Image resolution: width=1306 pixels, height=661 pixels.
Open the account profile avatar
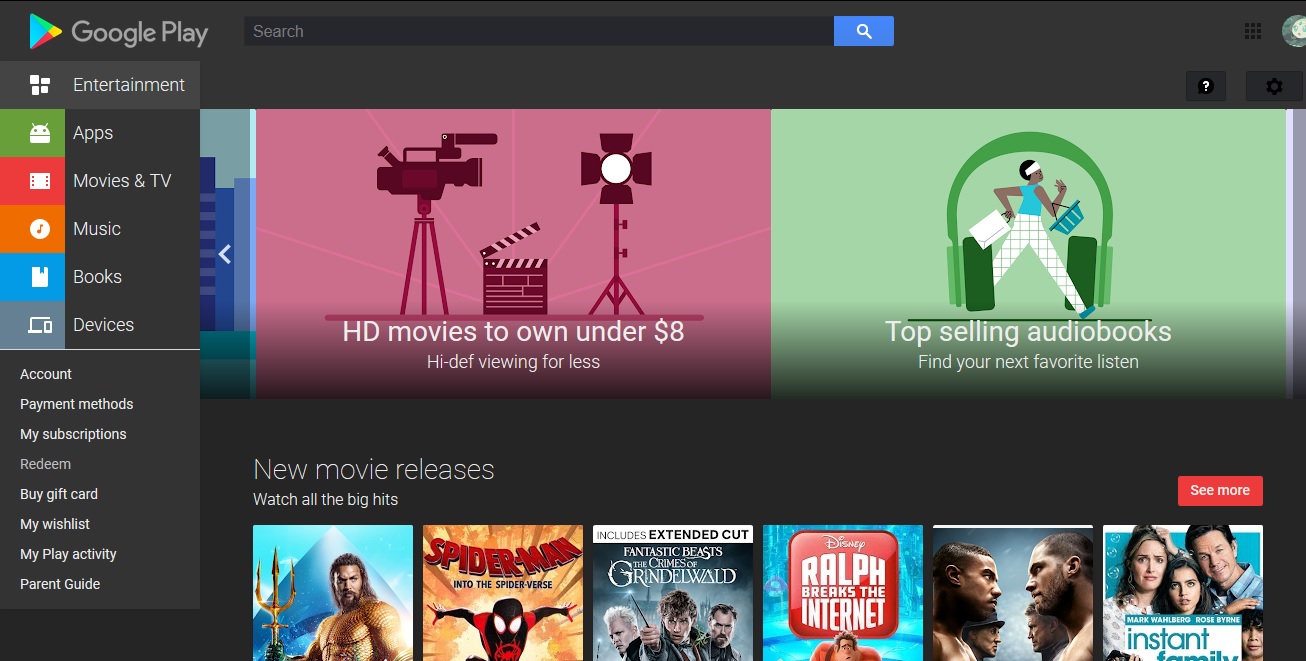coord(1294,31)
